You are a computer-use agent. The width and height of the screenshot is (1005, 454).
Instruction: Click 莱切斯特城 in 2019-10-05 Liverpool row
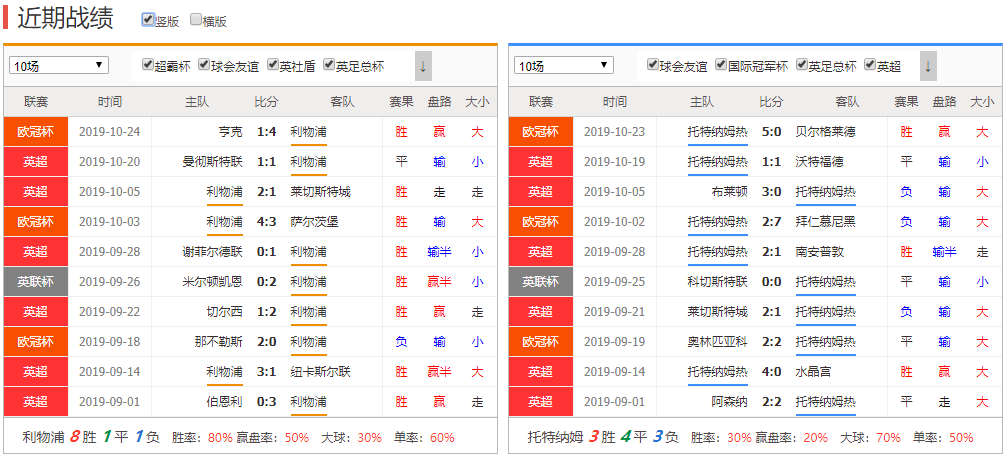point(320,192)
